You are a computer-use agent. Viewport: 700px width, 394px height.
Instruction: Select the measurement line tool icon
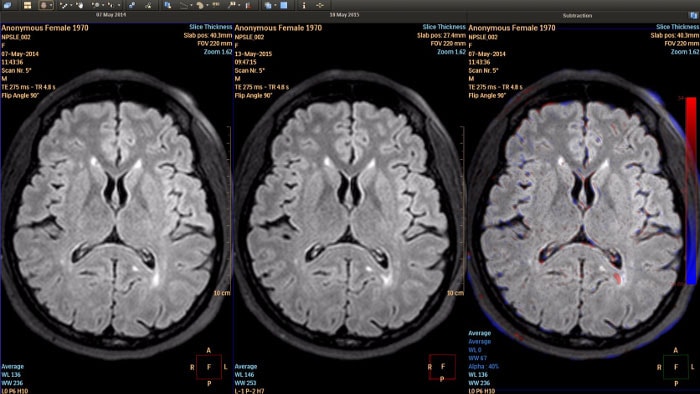(x=64, y=5)
